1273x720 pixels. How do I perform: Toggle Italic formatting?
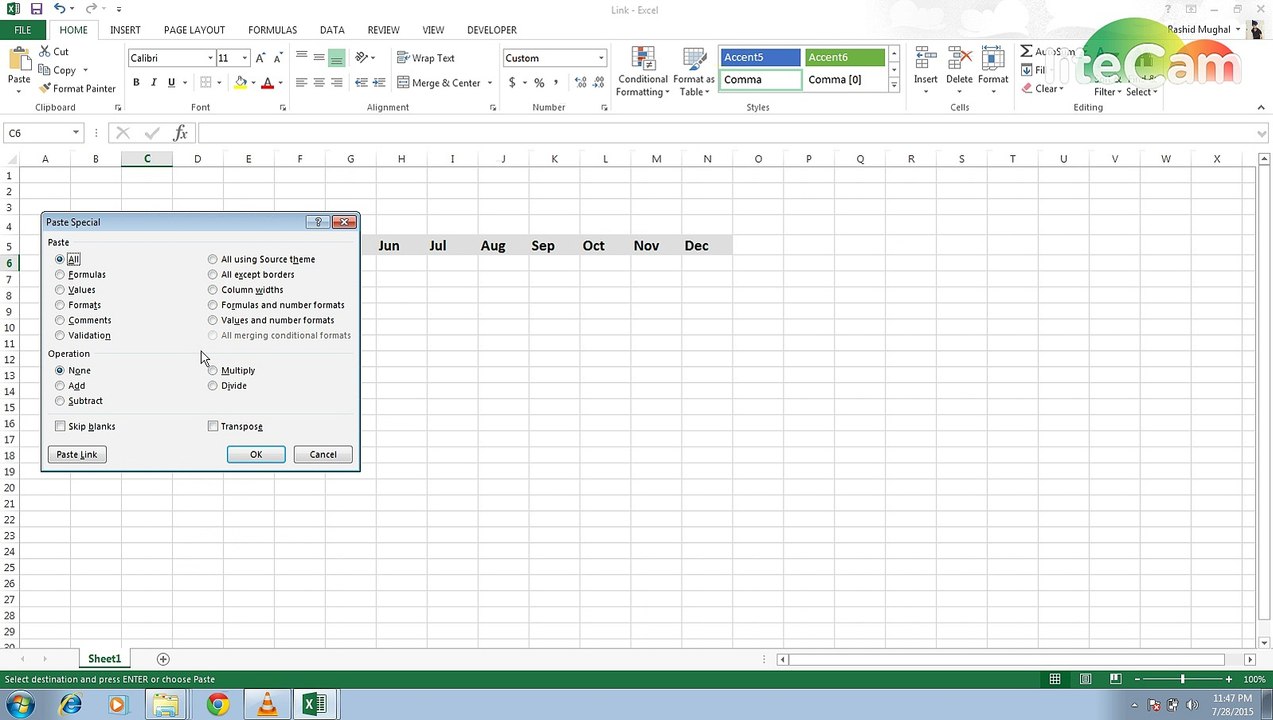coord(153,83)
